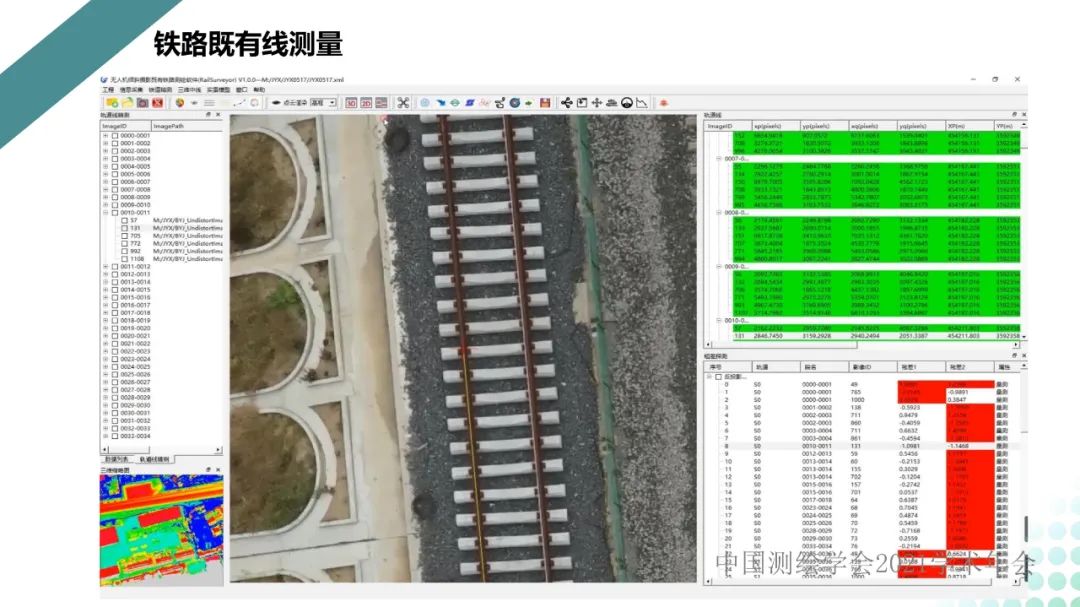
Task: Click the red save disk icon
Action: coord(545,102)
